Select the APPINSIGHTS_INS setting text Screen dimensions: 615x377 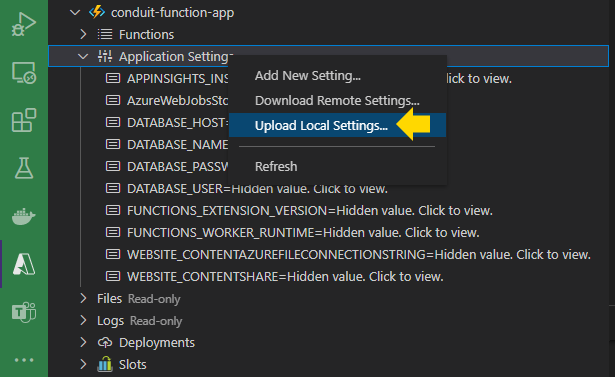178,79
